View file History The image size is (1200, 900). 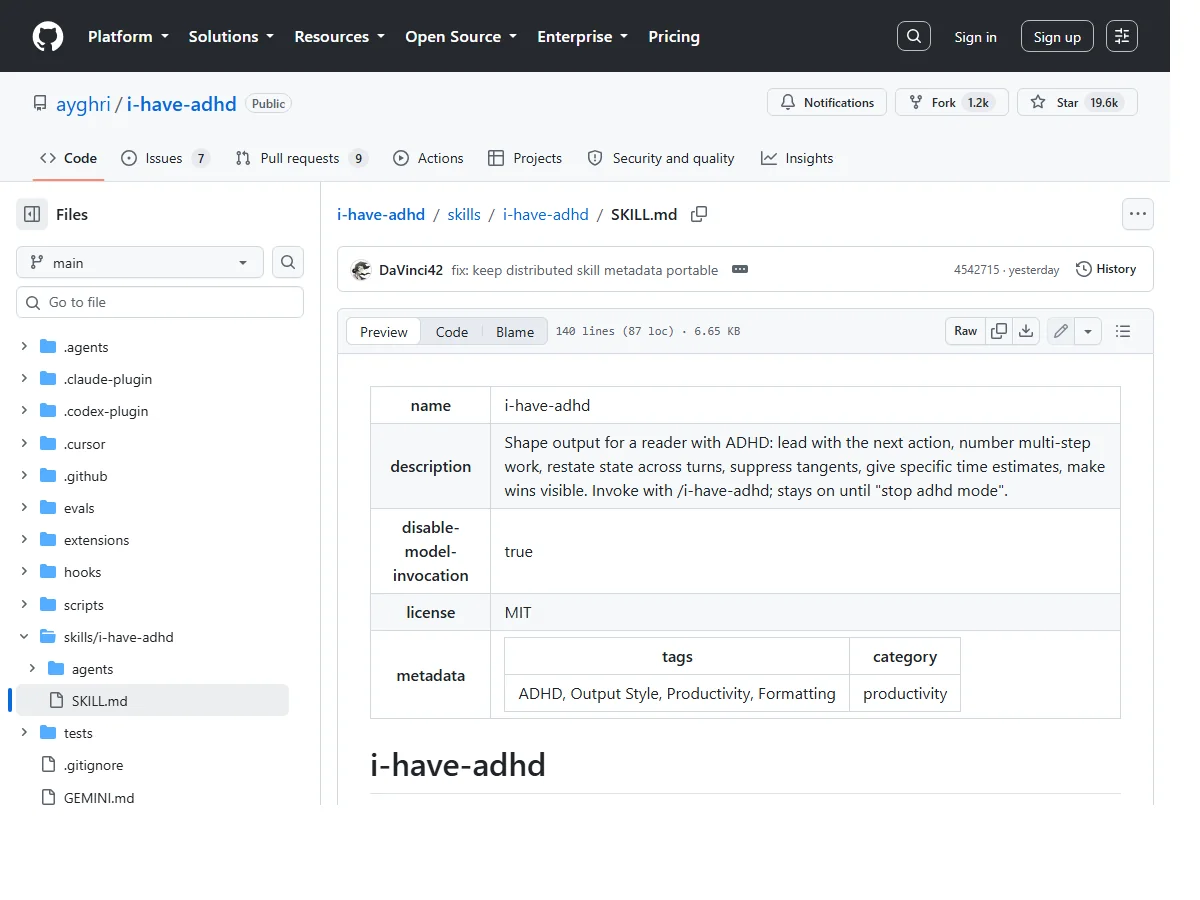click(1106, 269)
